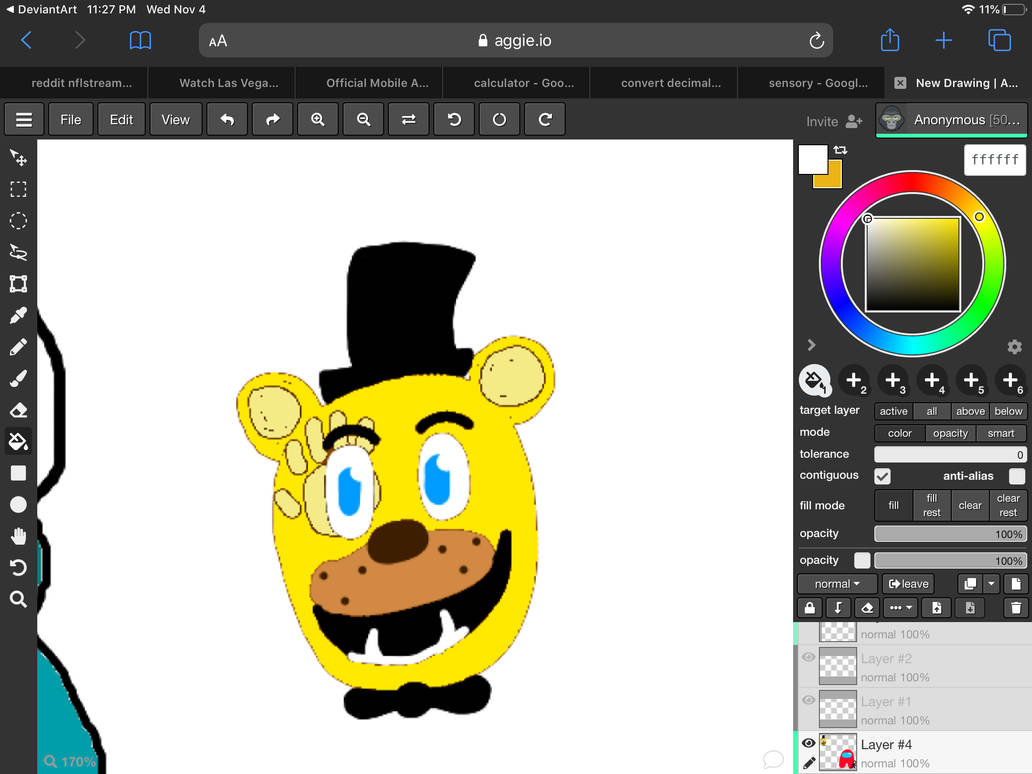This screenshot has height=774, width=1032.
Task: Set target layer to above
Action: [970, 411]
